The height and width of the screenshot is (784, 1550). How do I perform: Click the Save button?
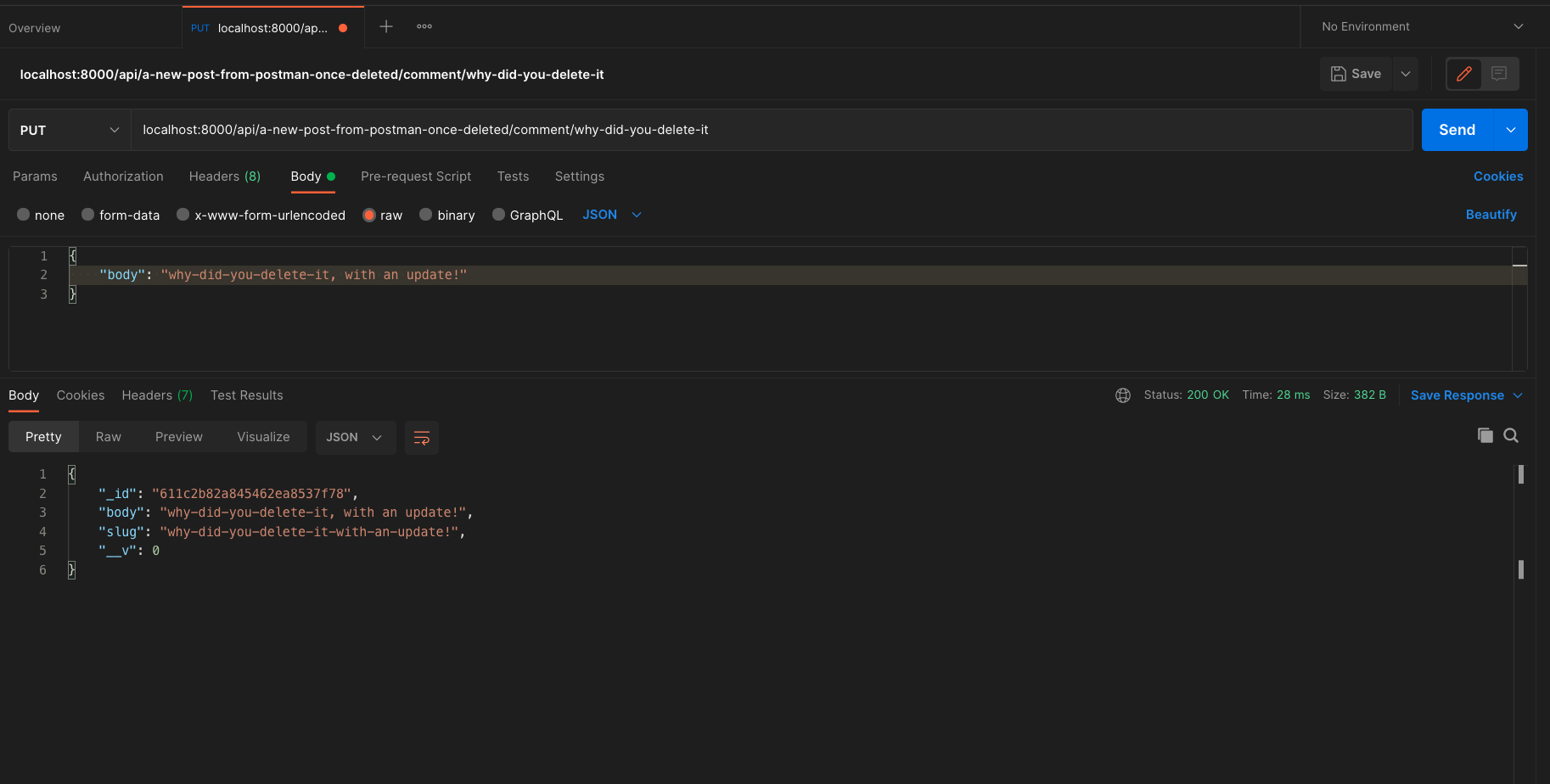[1356, 74]
